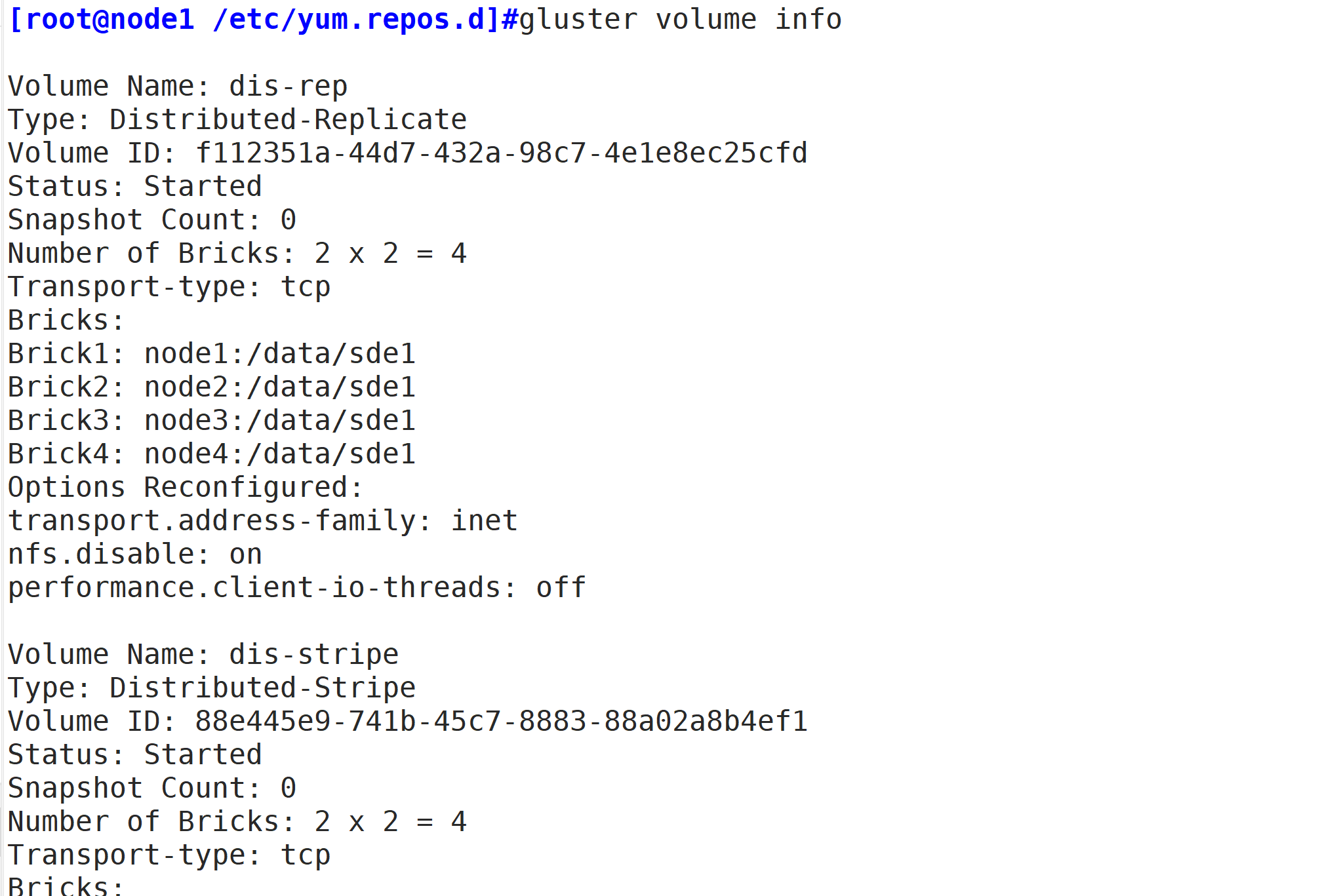
Task: Click the Volume ID f112351a line
Action: [x=408, y=153]
